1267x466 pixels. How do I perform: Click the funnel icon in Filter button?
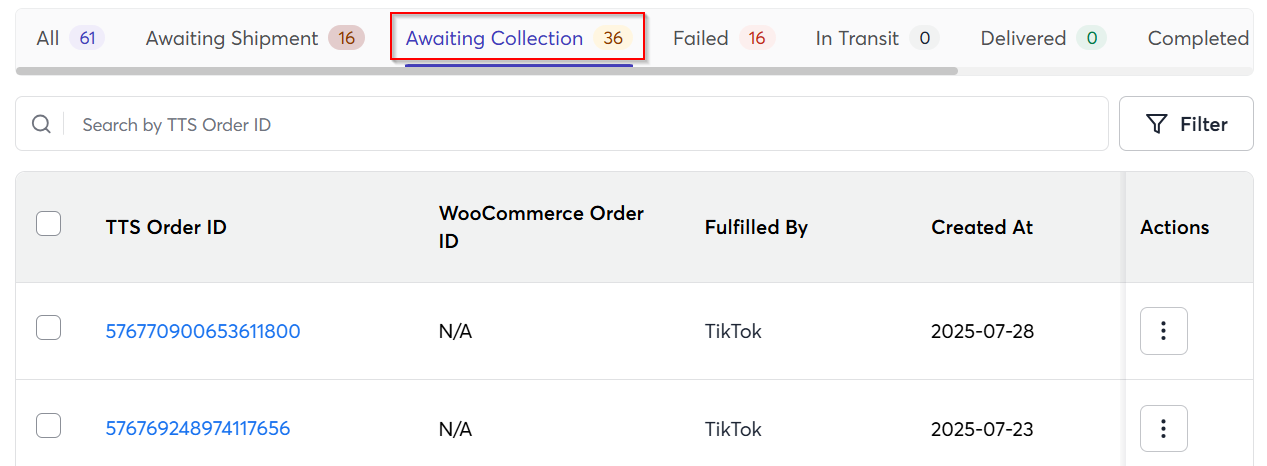(x=1157, y=124)
